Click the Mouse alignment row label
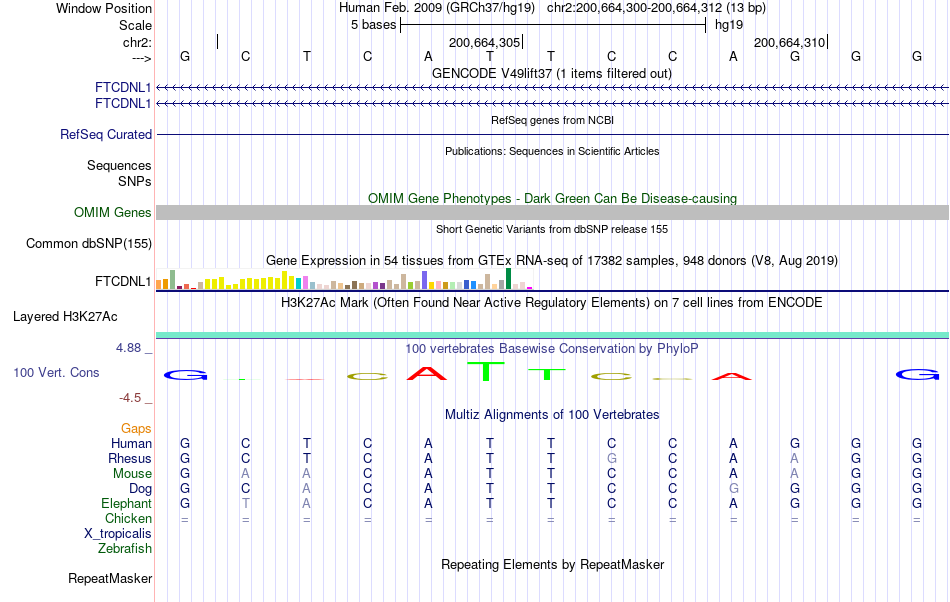 (x=132, y=474)
